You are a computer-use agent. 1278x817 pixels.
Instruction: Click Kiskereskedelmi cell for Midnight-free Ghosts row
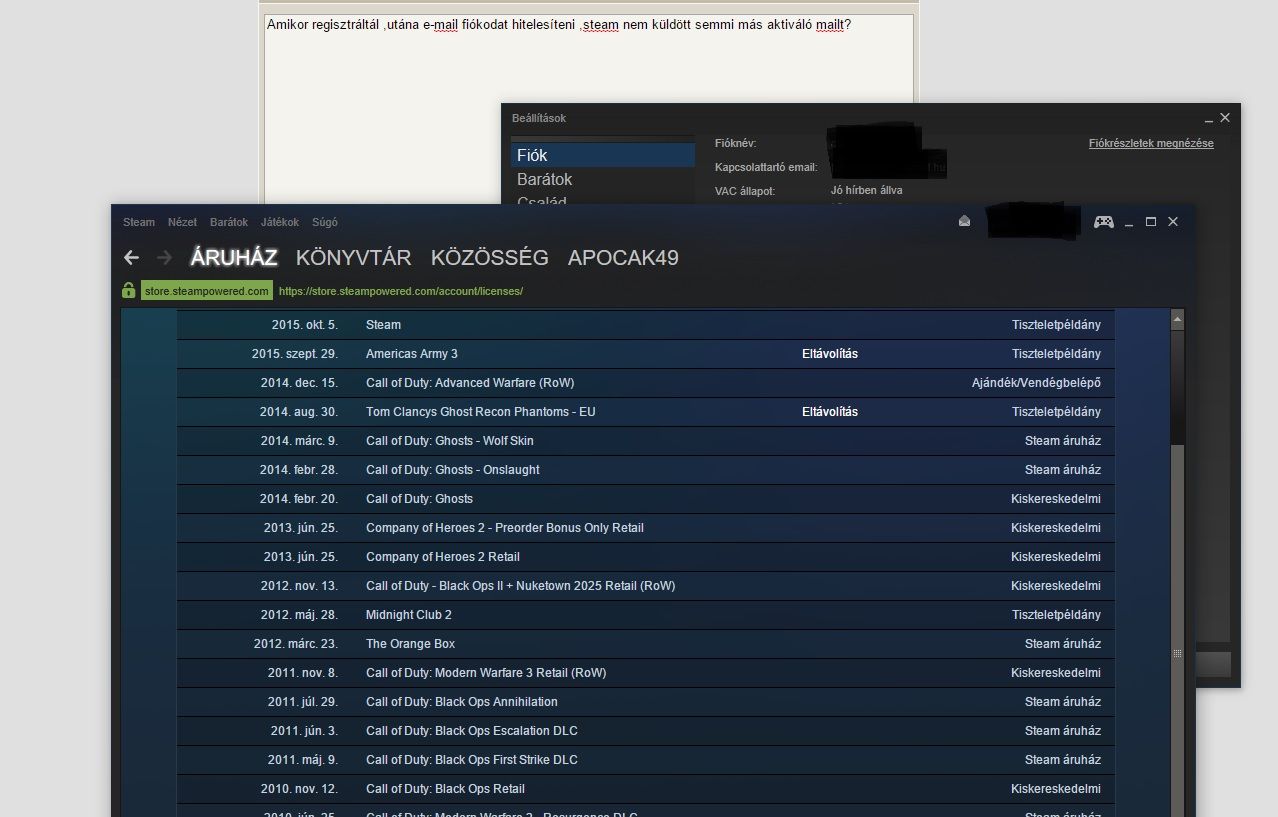pos(1056,499)
